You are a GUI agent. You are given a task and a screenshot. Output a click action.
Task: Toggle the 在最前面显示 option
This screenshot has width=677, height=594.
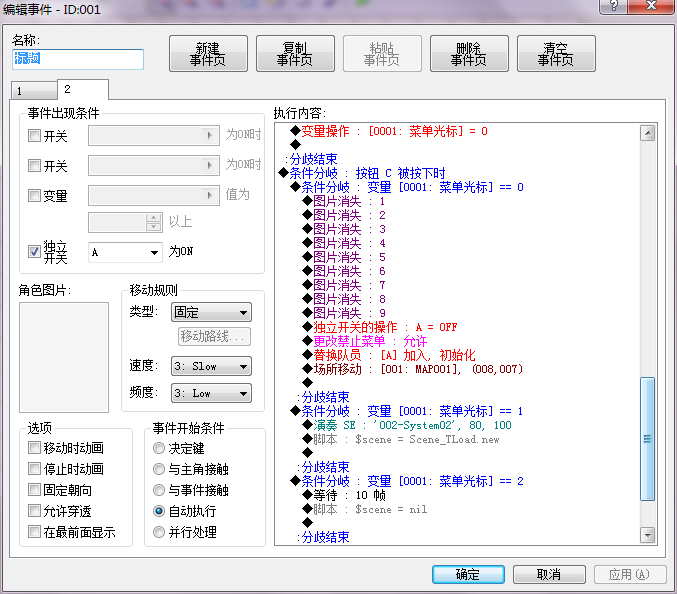35,532
